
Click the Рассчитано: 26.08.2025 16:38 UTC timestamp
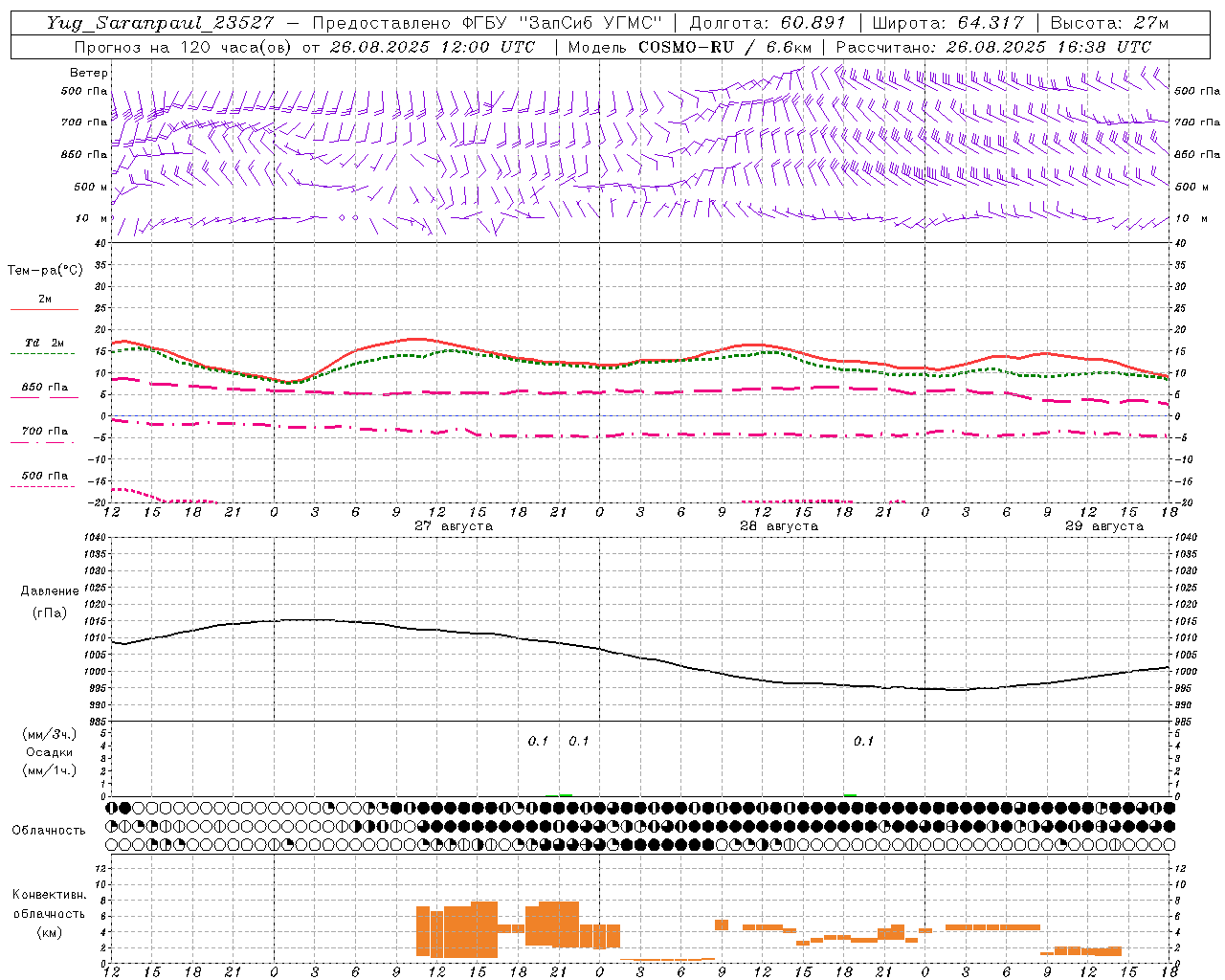[993, 47]
